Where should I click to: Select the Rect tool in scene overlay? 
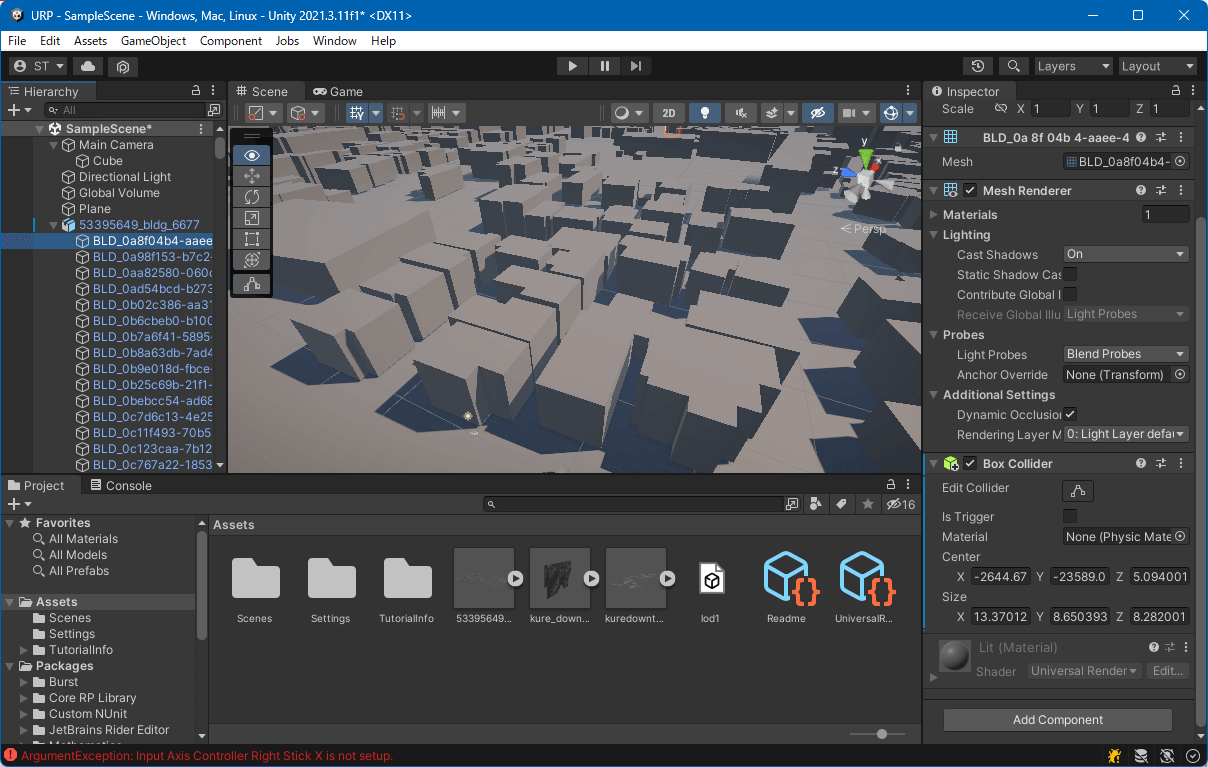(251, 239)
